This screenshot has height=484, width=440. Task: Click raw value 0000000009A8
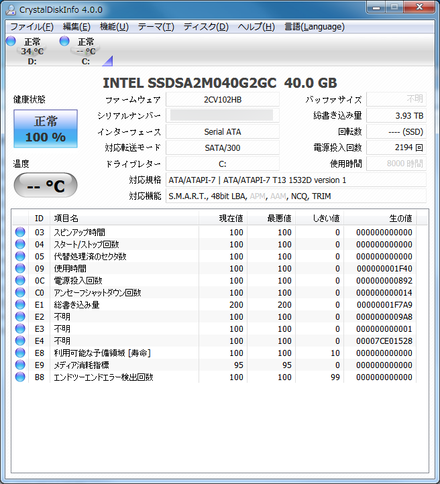[x=384, y=317]
